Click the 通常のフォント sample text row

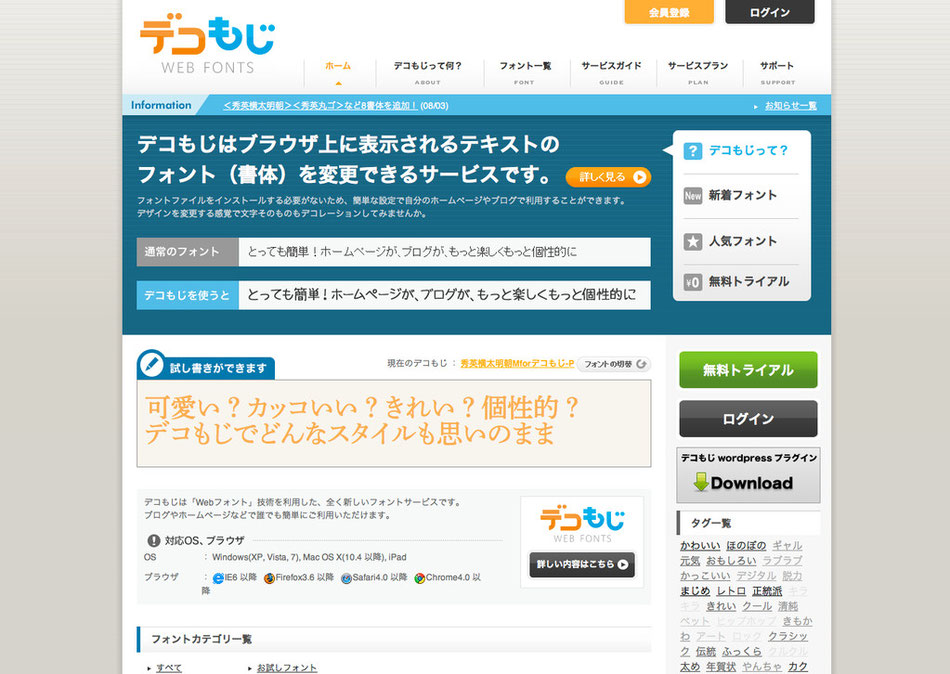(x=394, y=252)
